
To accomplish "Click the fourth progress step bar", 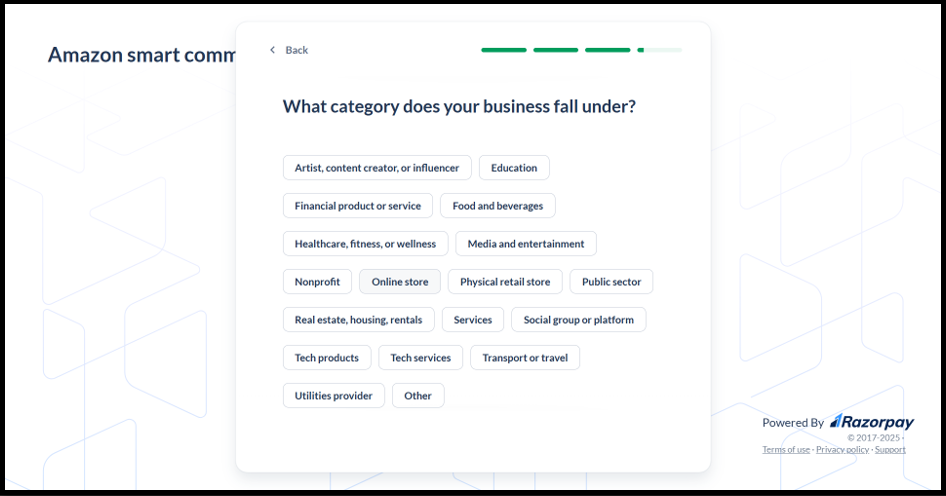I will (659, 50).
